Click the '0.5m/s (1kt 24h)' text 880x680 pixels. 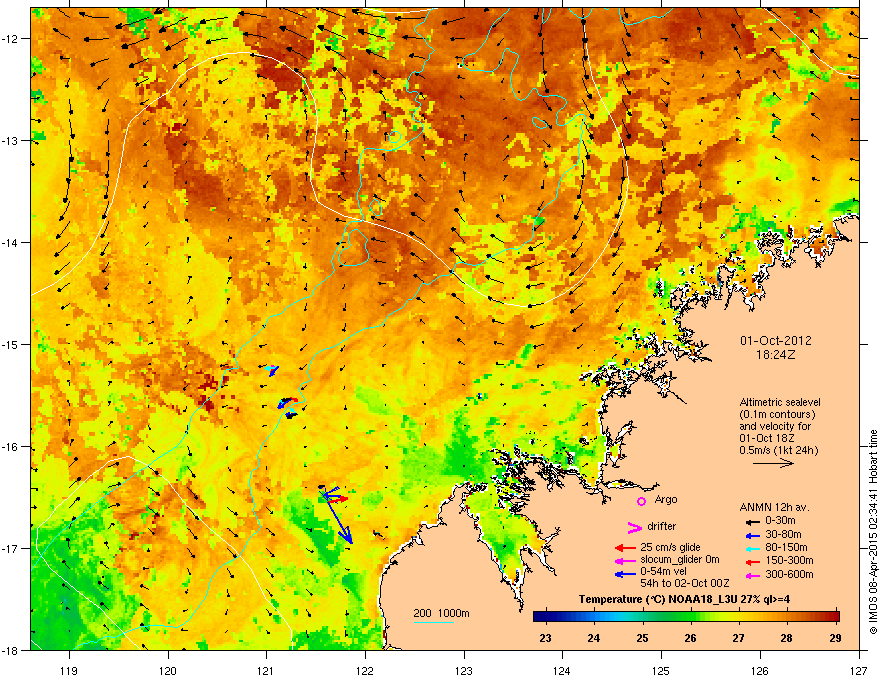point(778,450)
